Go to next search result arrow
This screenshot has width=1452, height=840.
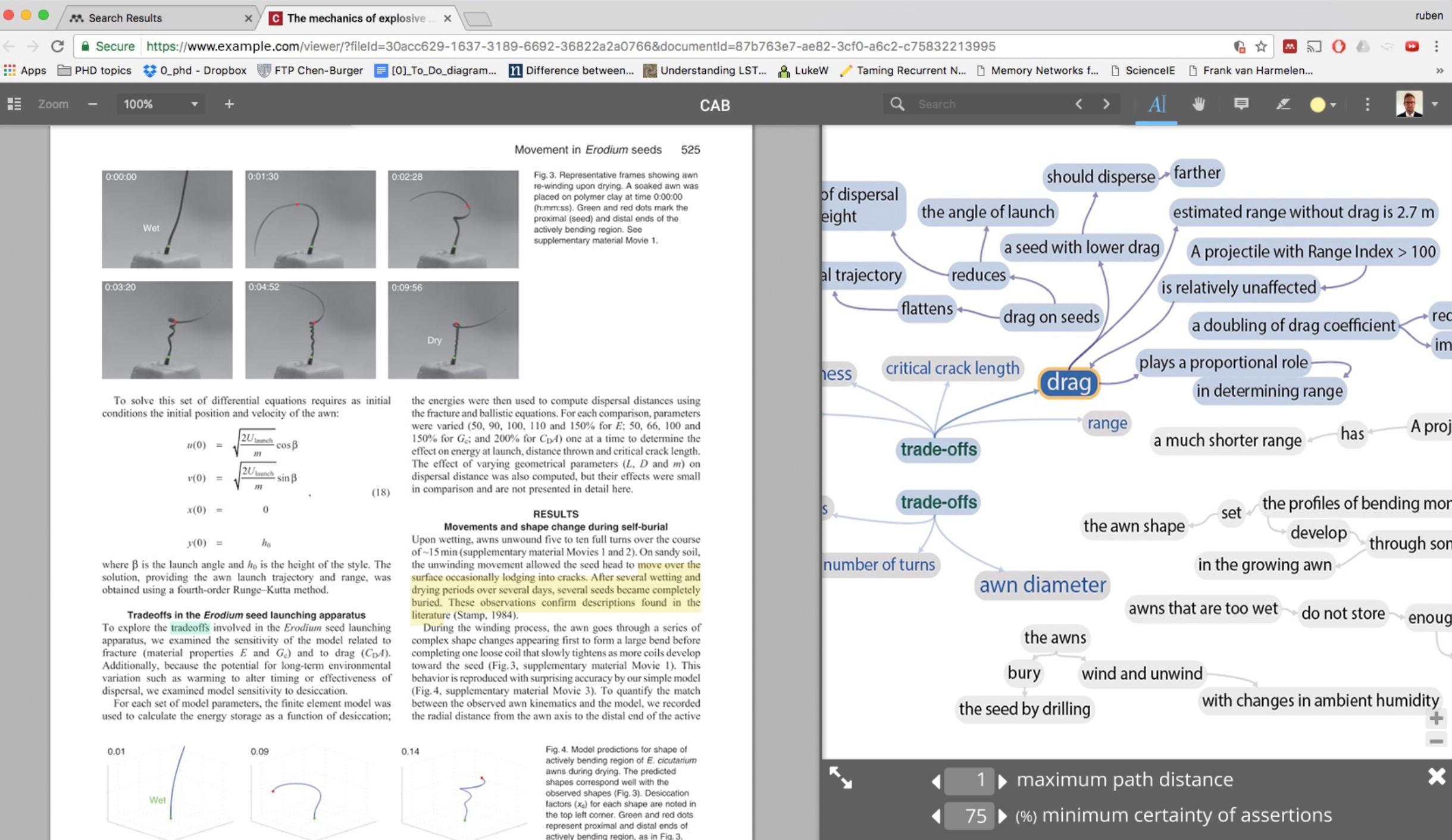tap(1106, 104)
